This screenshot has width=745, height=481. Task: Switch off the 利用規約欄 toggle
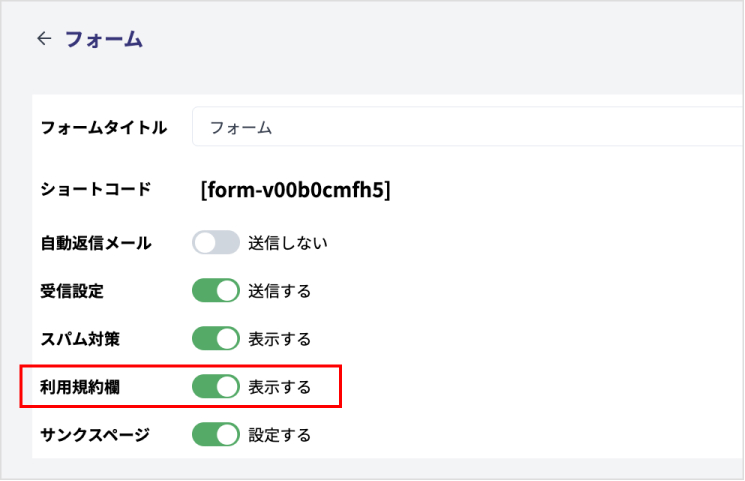click(216, 386)
